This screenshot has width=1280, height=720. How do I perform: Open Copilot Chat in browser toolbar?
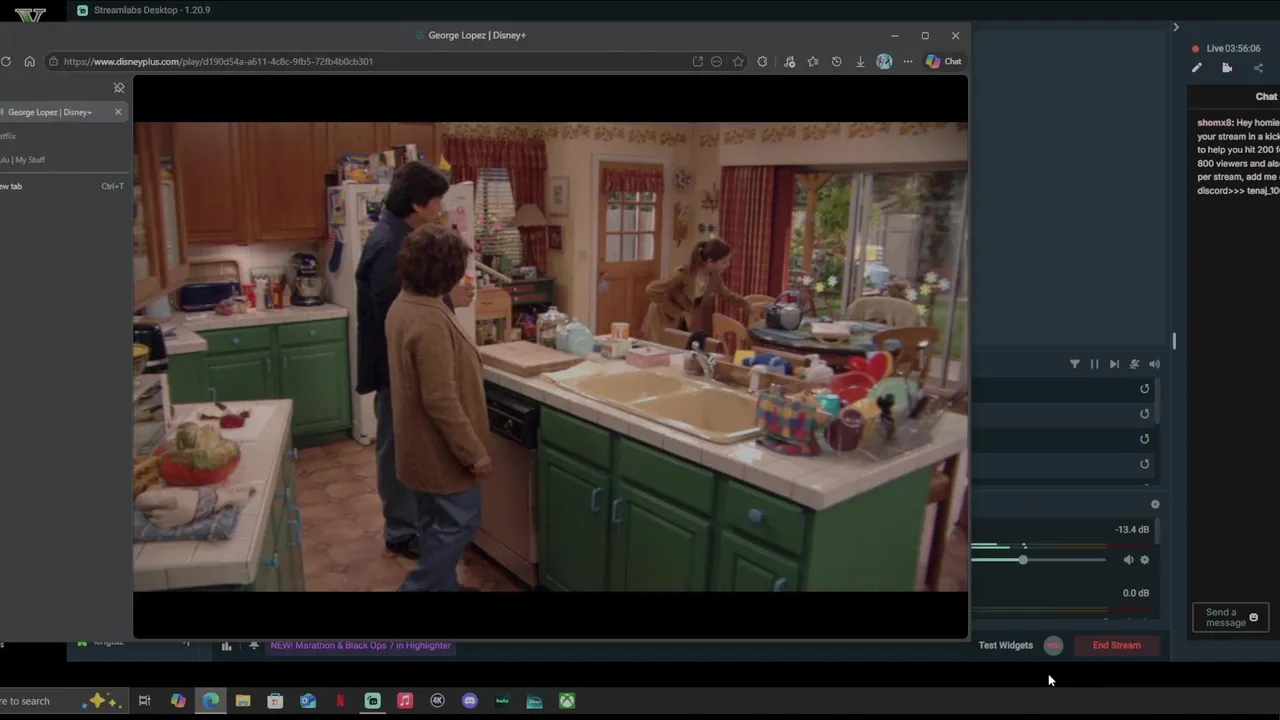pos(943,61)
